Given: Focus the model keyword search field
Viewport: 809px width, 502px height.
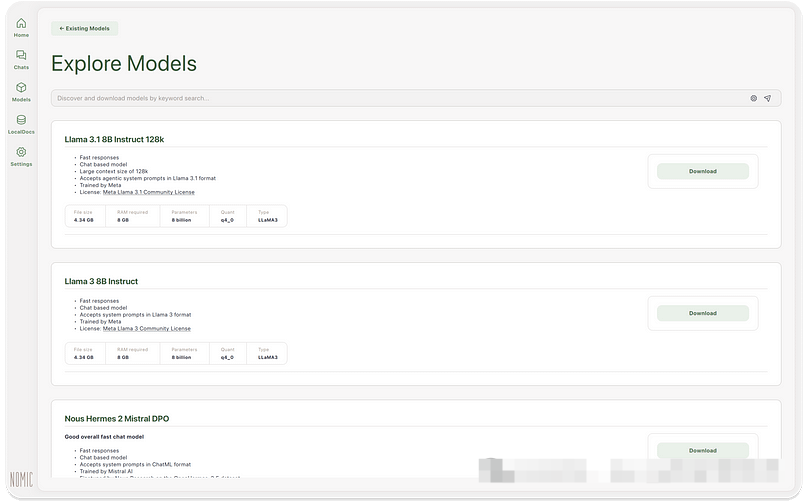Looking at the screenshot, I should [x=416, y=98].
